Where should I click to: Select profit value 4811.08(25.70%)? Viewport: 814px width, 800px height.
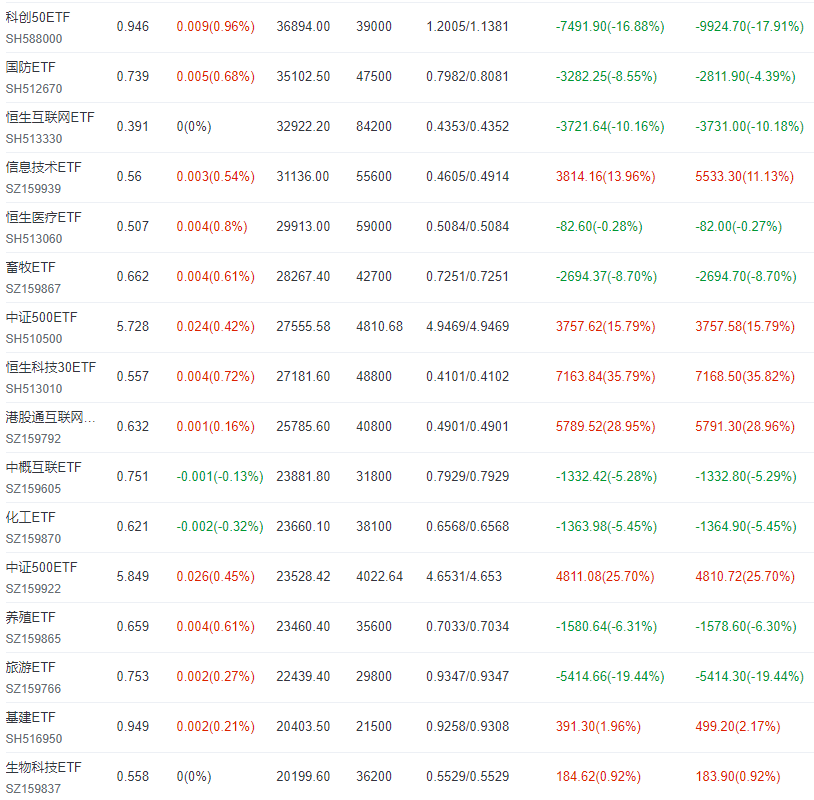(605, 576)
